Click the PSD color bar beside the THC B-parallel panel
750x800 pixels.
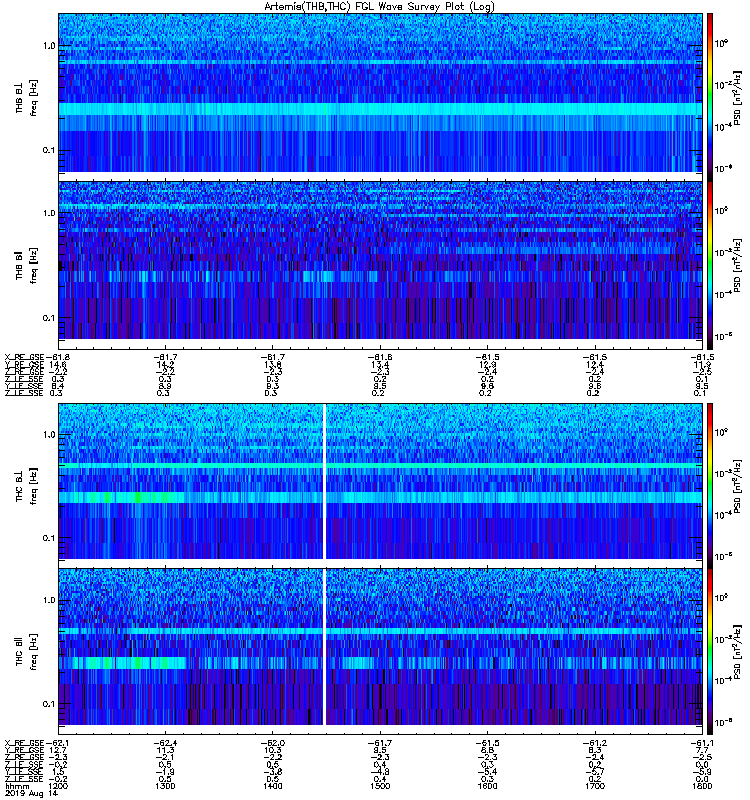click(x=710, y=652)
